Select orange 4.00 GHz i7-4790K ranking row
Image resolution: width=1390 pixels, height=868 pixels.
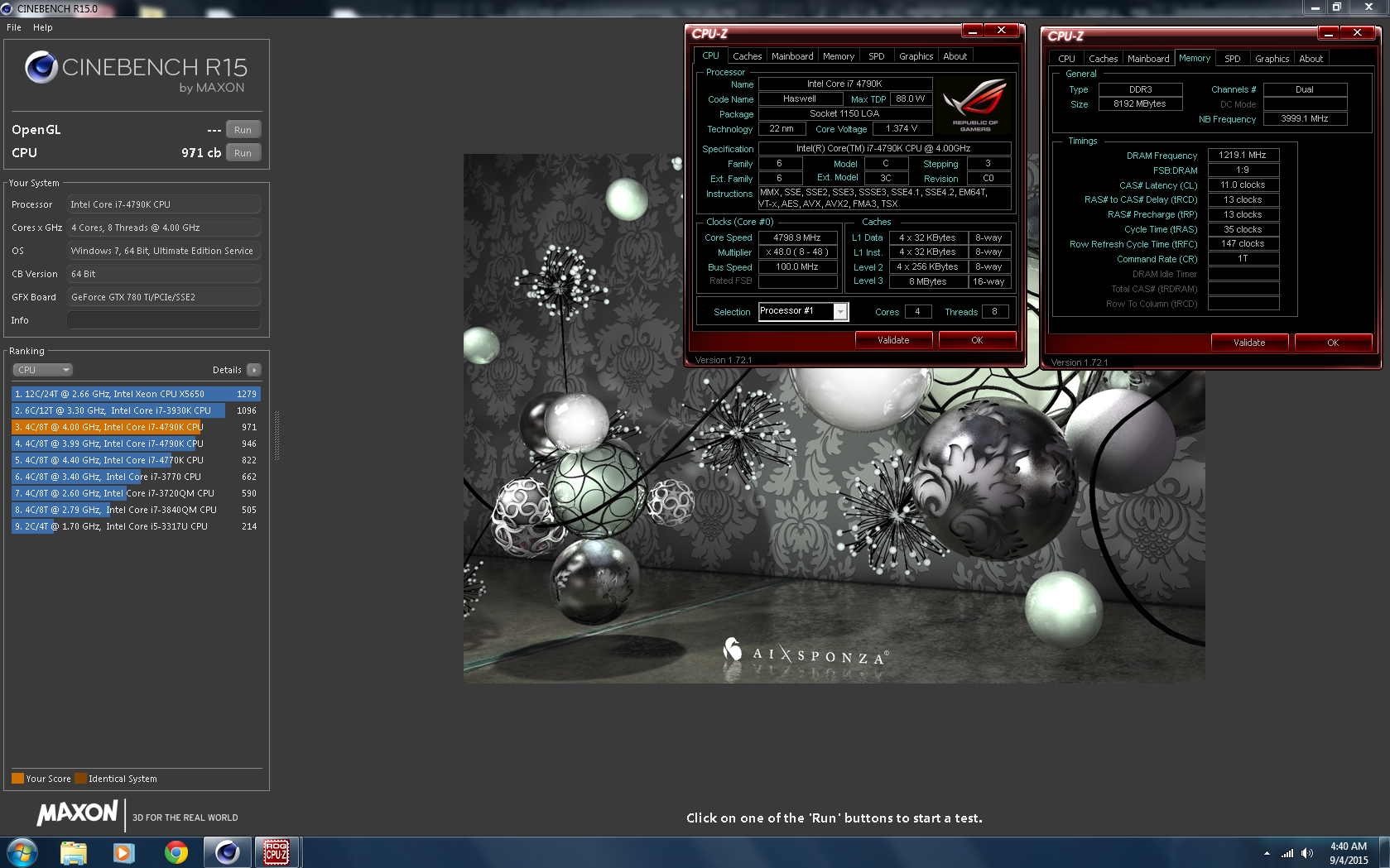(x=136, y=427)
